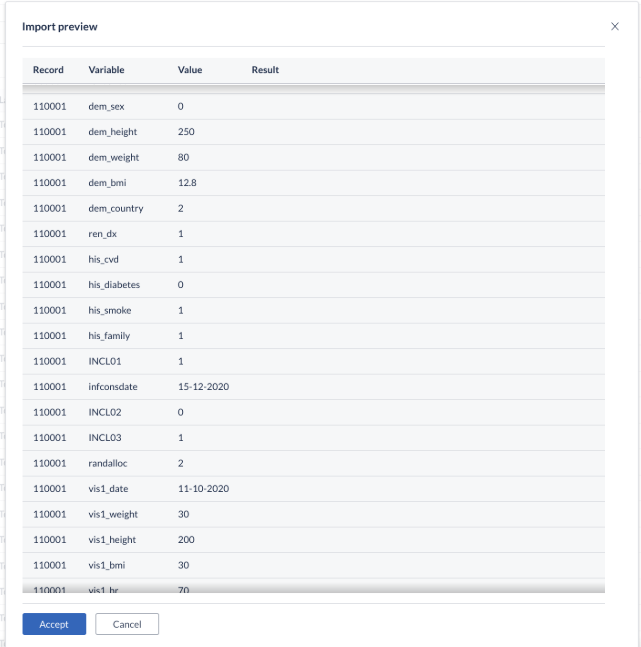Image resolution: width=641 pixels, height=647 pixels.
Task: Click the value 200 for vis1_height
Action: (186, 540)
